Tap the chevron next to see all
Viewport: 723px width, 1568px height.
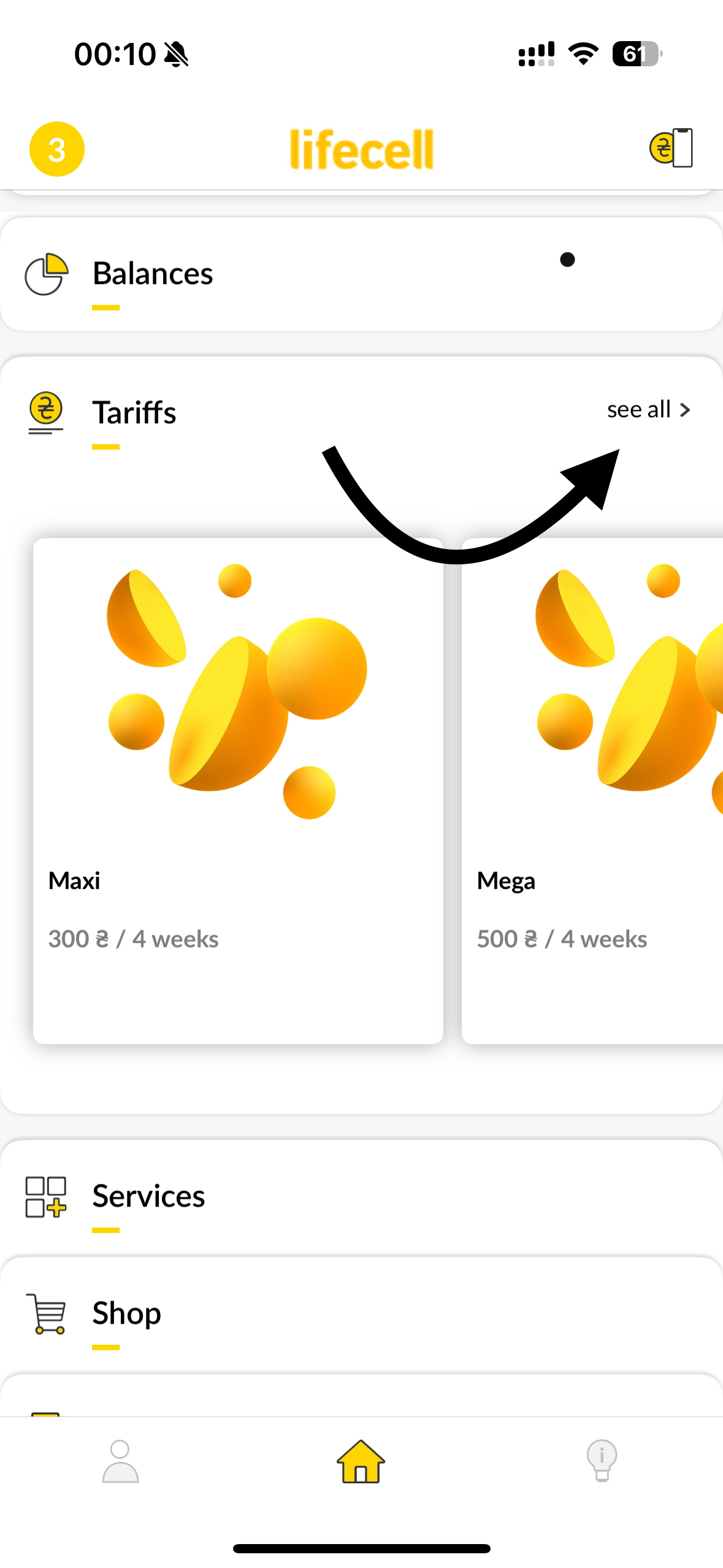686,410
